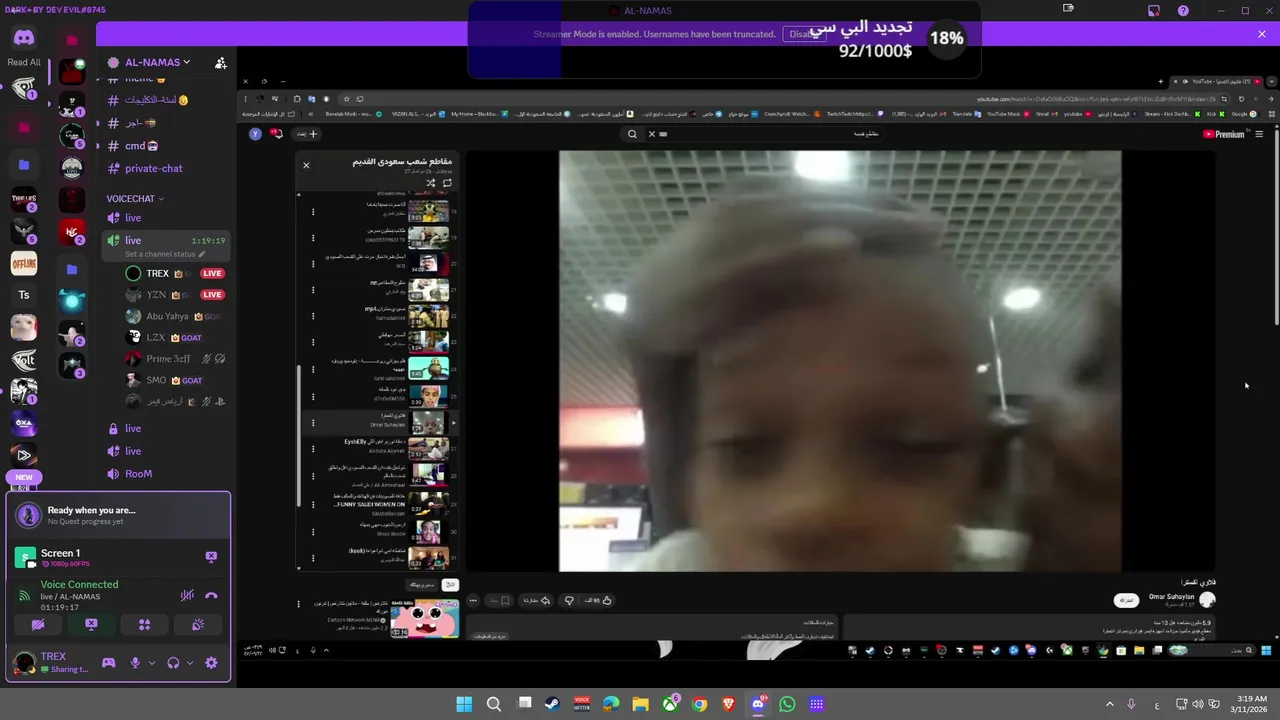Click the Read All button in the server sidebar

pos(24,62)
